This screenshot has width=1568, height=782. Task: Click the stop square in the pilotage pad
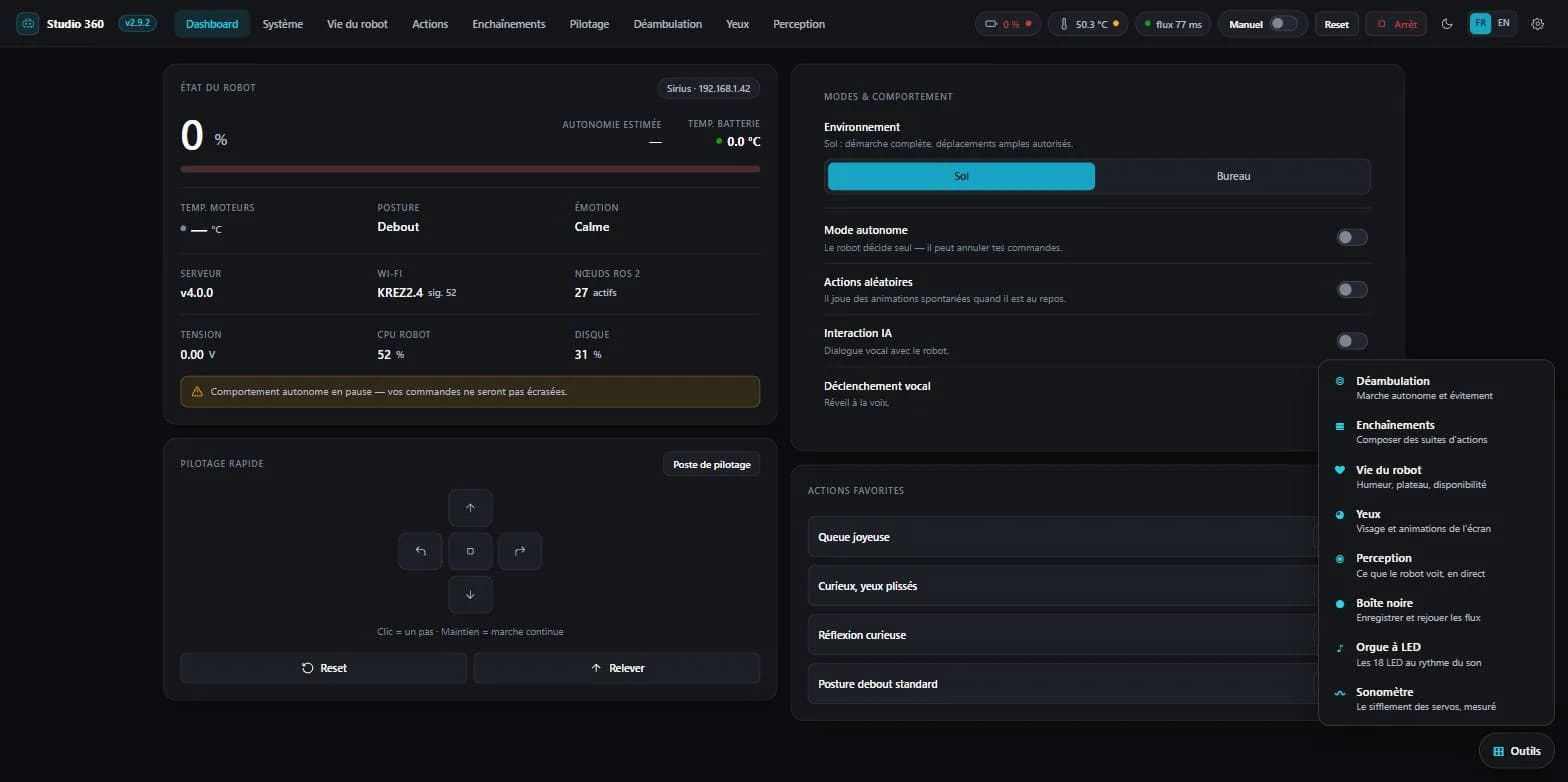click(470, 551)
